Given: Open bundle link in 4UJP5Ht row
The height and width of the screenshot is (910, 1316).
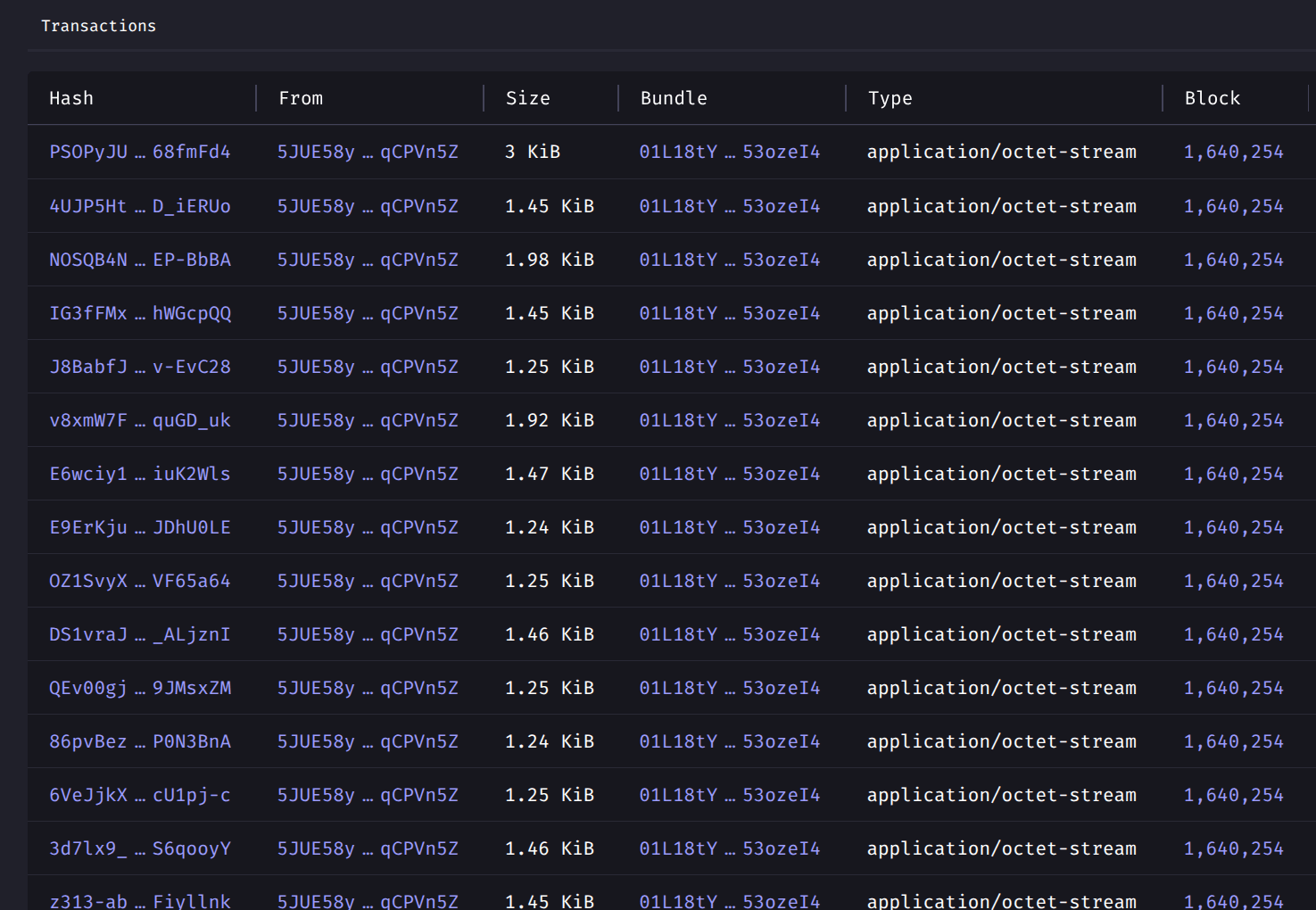Looking at the screenshot, I should pos(730,206).
